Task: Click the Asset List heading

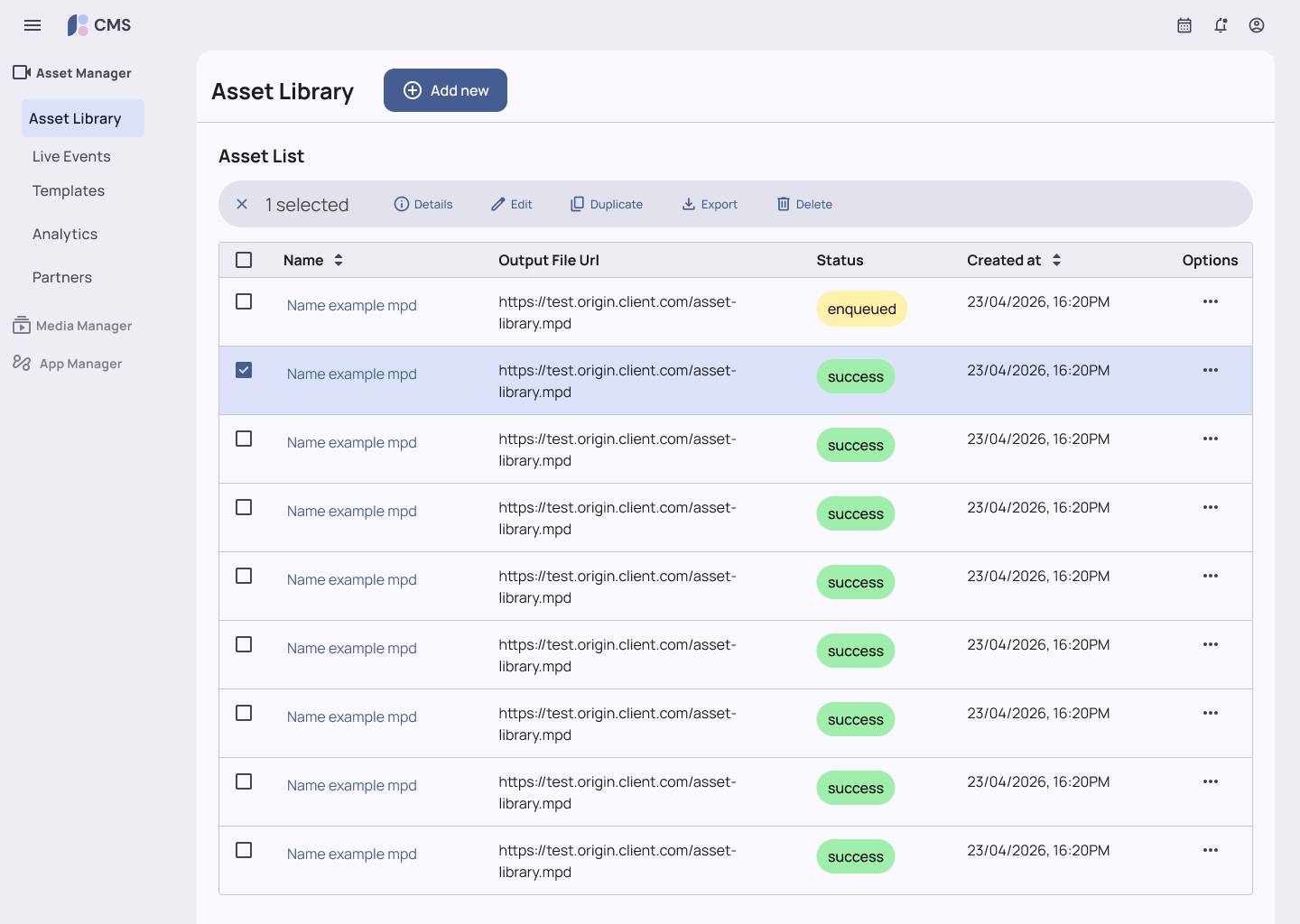Action: pos(262,156)
